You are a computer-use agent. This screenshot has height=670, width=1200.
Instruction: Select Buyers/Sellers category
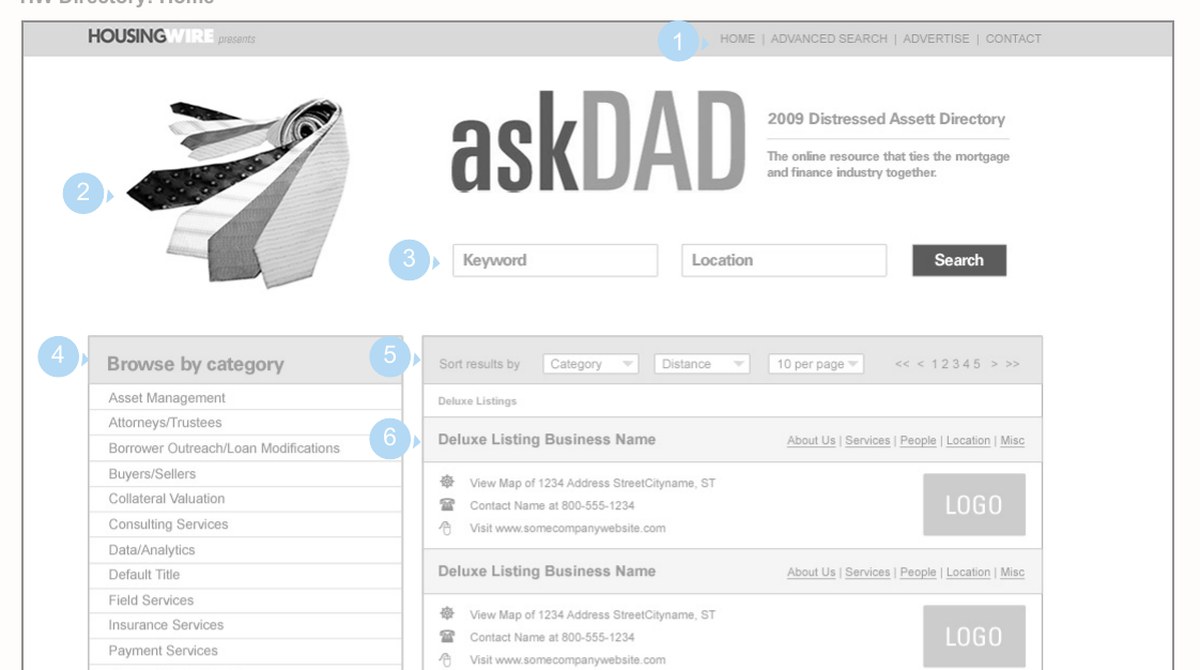(245, 474)
